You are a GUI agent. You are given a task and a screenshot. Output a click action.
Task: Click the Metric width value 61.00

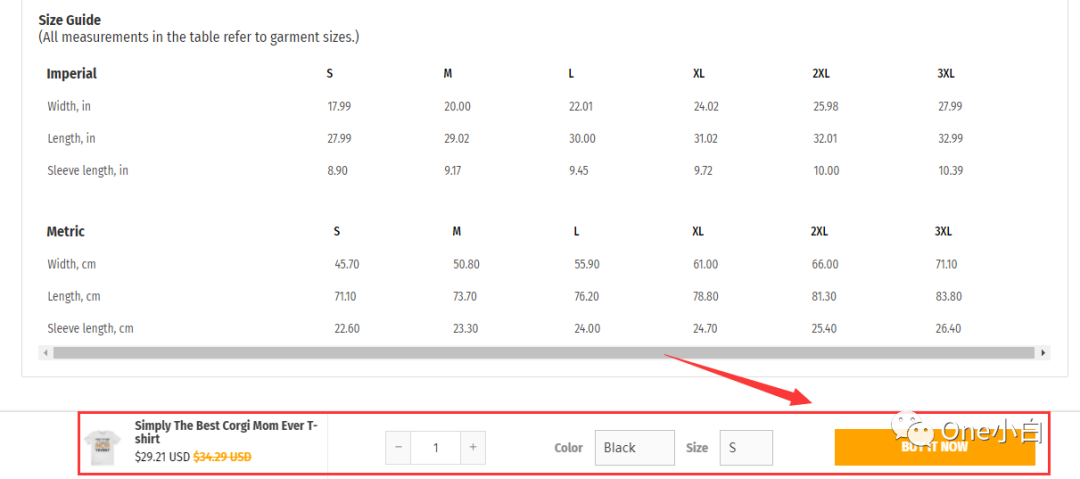coord(705,265)
